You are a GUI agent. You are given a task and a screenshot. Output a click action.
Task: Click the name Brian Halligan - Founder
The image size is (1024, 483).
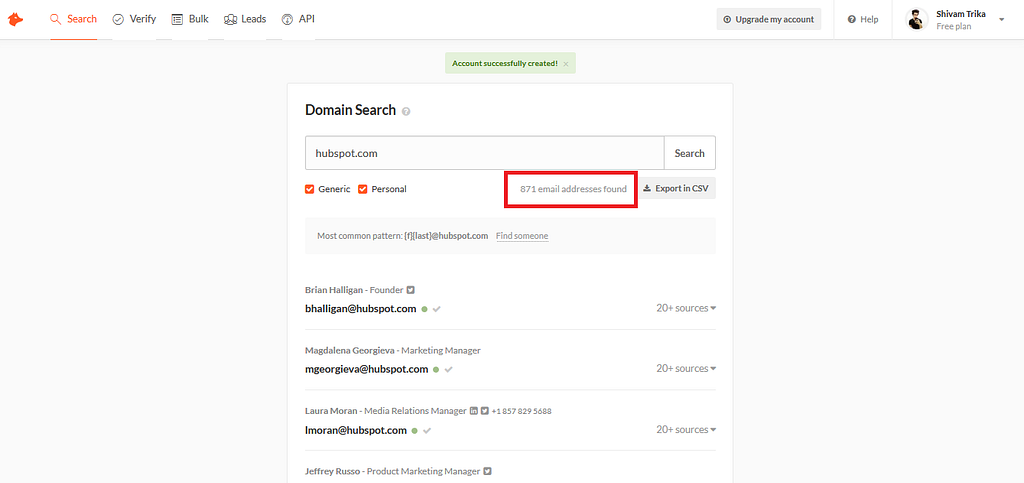(354, 290)
